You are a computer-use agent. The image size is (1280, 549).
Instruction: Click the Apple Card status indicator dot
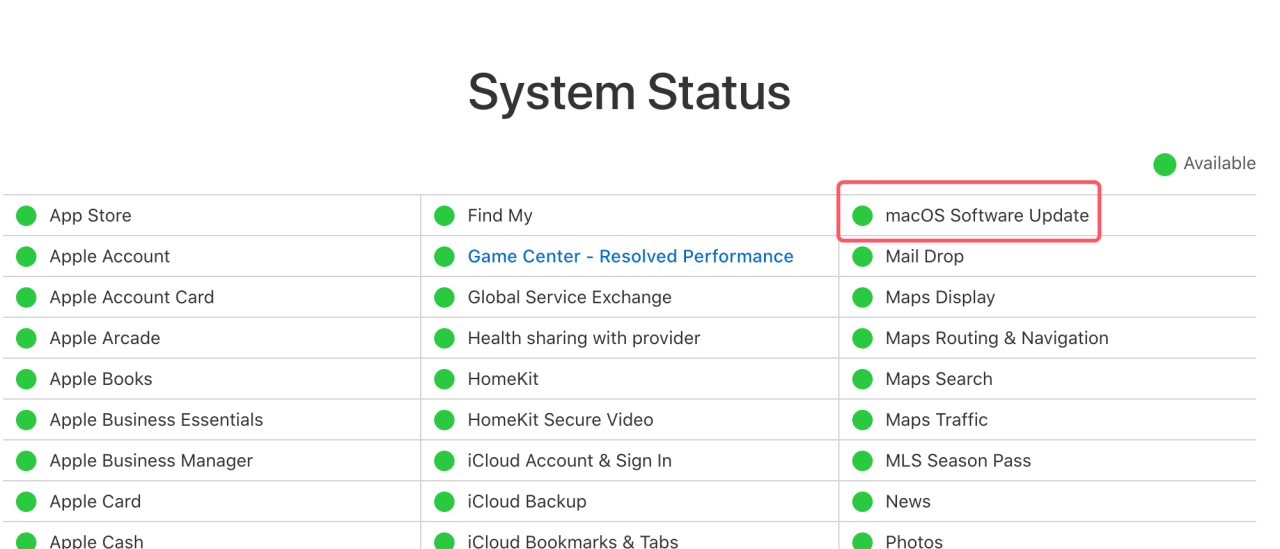coord(26,502)
